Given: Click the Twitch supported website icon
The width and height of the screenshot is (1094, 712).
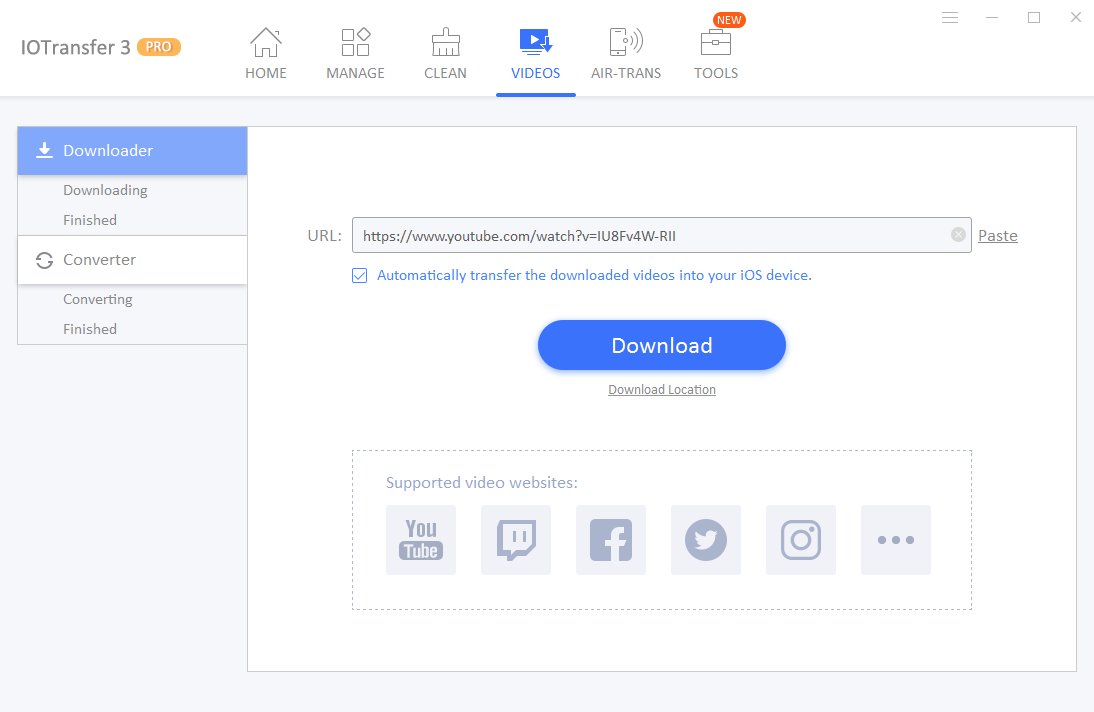Looking at the screenshot, I should (515, 540).
